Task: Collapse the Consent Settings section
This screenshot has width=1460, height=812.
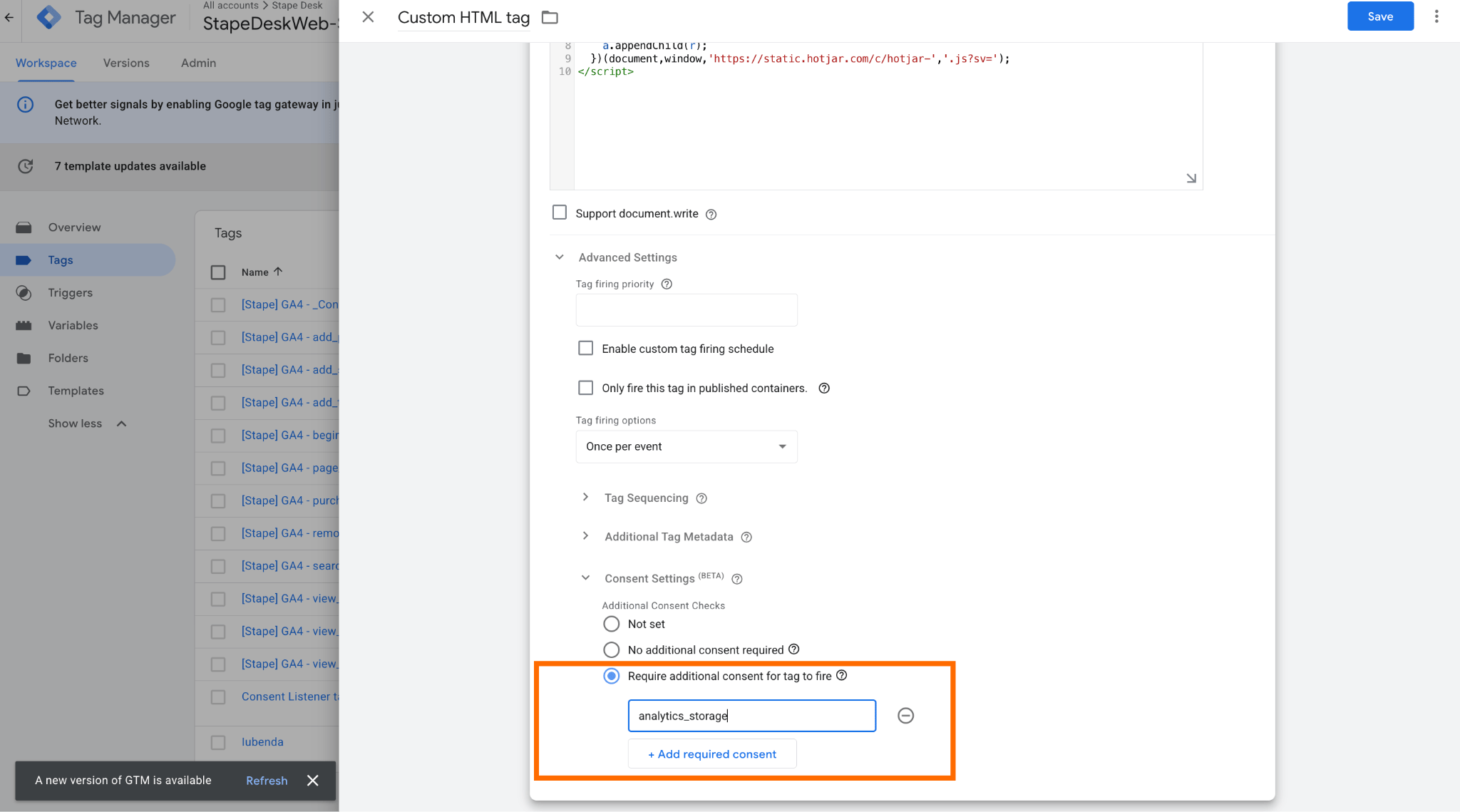Action: coord(585,577)
